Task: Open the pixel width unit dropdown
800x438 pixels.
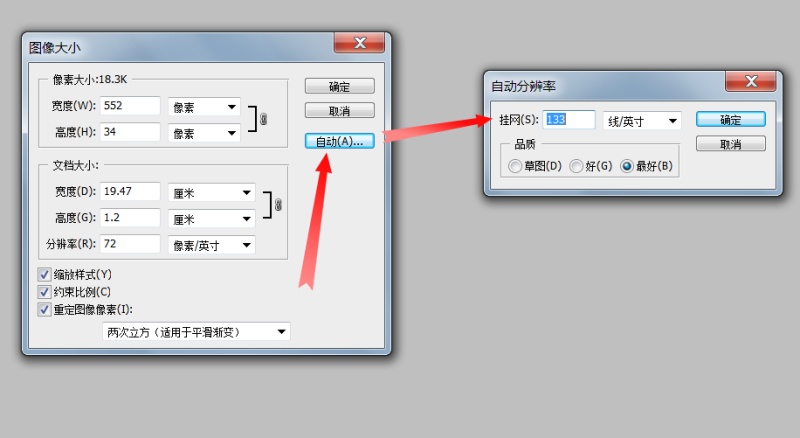Action: click(204, 107)
